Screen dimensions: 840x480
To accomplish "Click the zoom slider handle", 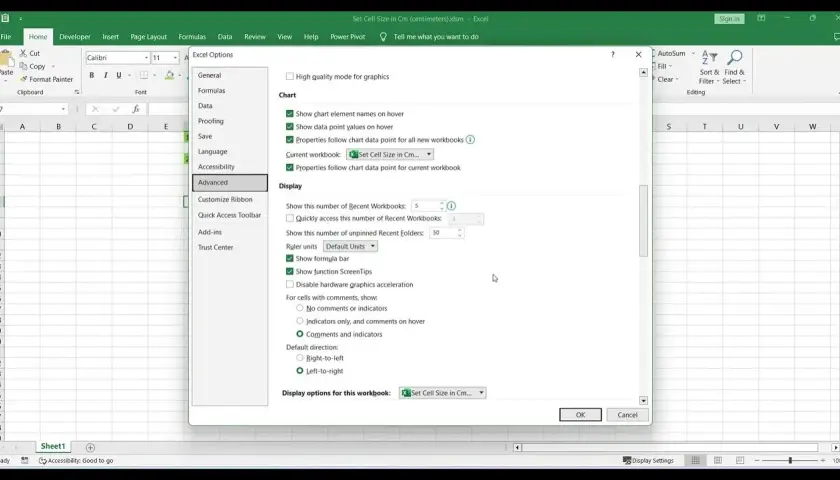I will [790, 460].
